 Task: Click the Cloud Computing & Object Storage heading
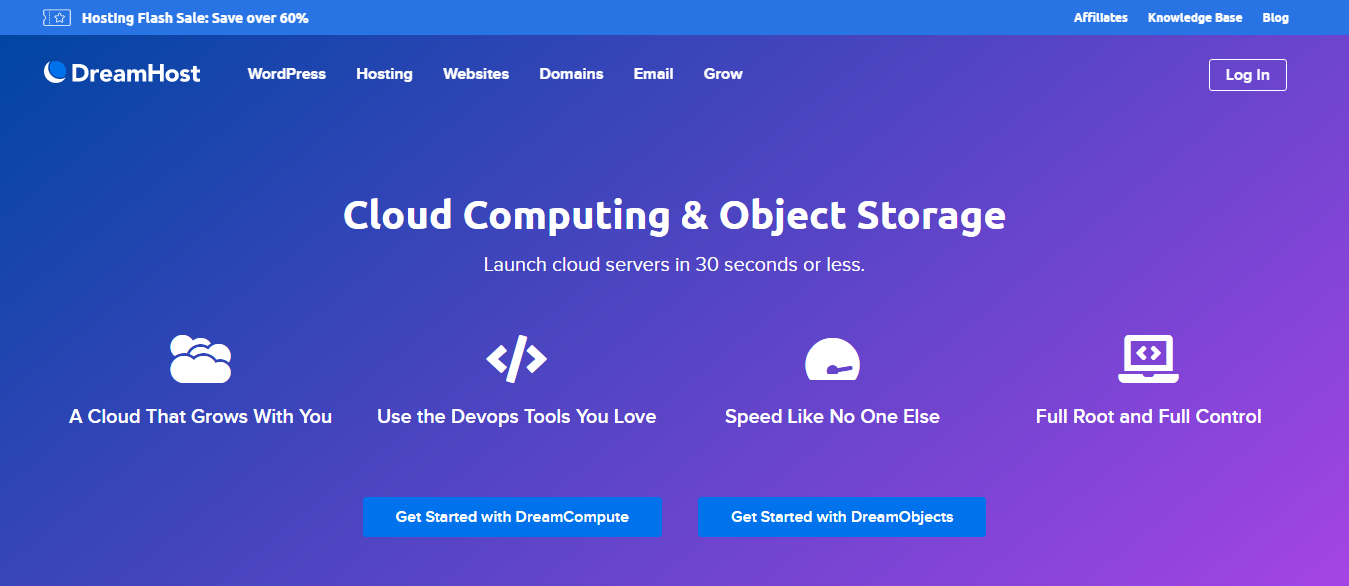point(674,215)
